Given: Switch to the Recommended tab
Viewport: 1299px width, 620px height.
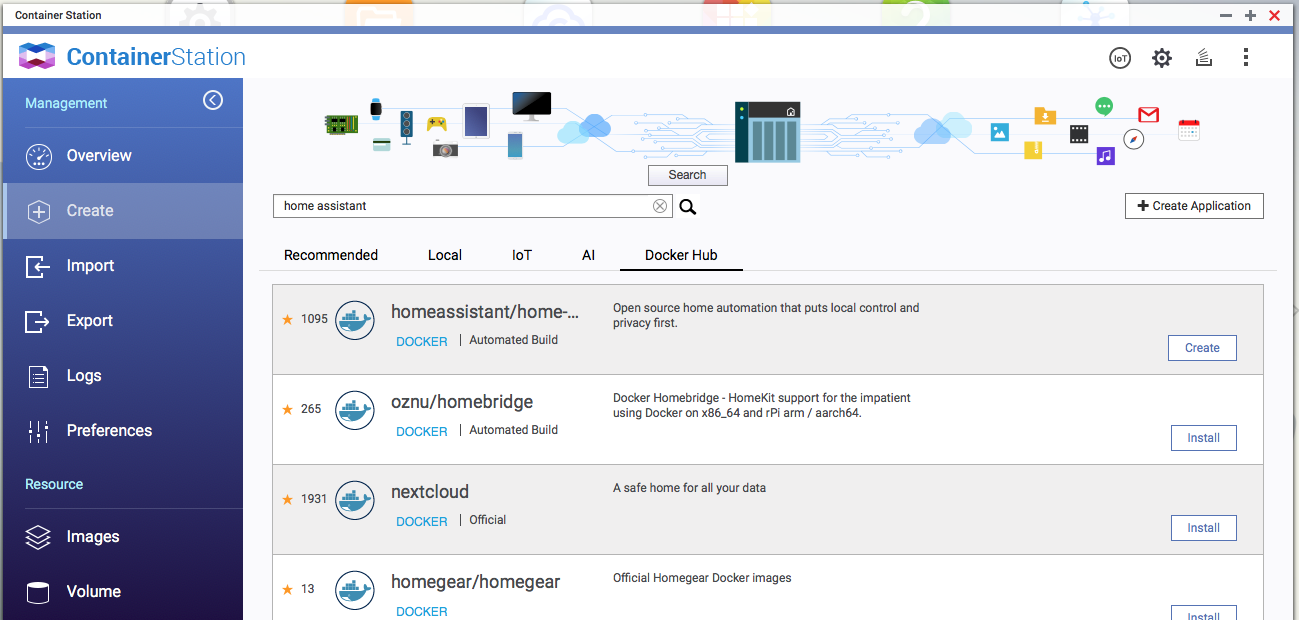Looking at the screenshot, I should coord(331,255).
